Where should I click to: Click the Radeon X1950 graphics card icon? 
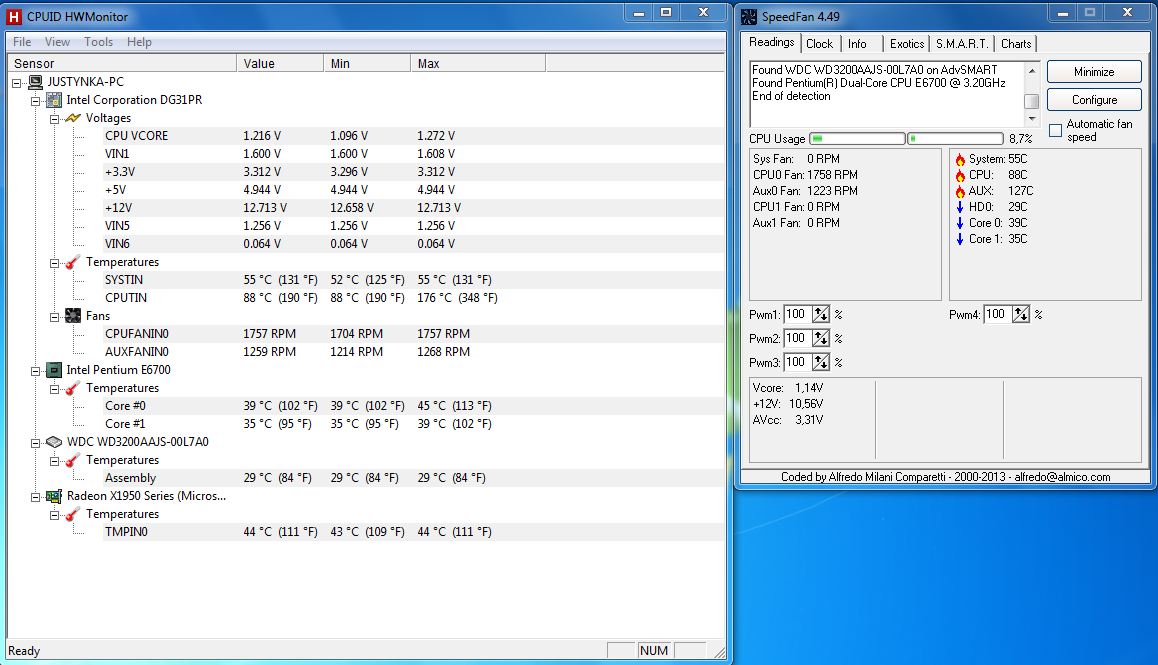click(54, 497)
